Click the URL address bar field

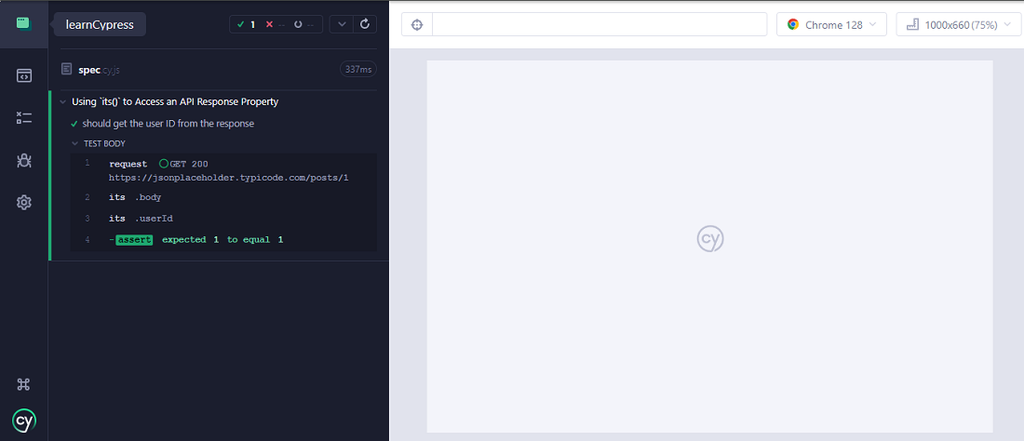click(600, 25)
